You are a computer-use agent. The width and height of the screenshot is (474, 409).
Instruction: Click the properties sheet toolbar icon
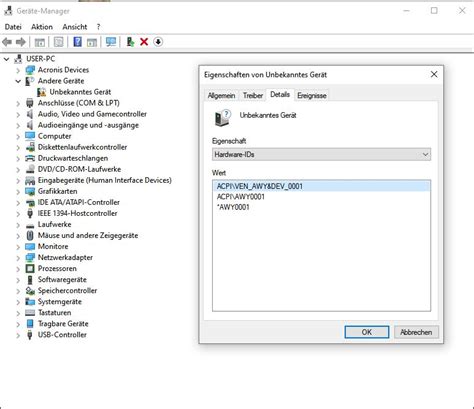[x=58, y=42]
